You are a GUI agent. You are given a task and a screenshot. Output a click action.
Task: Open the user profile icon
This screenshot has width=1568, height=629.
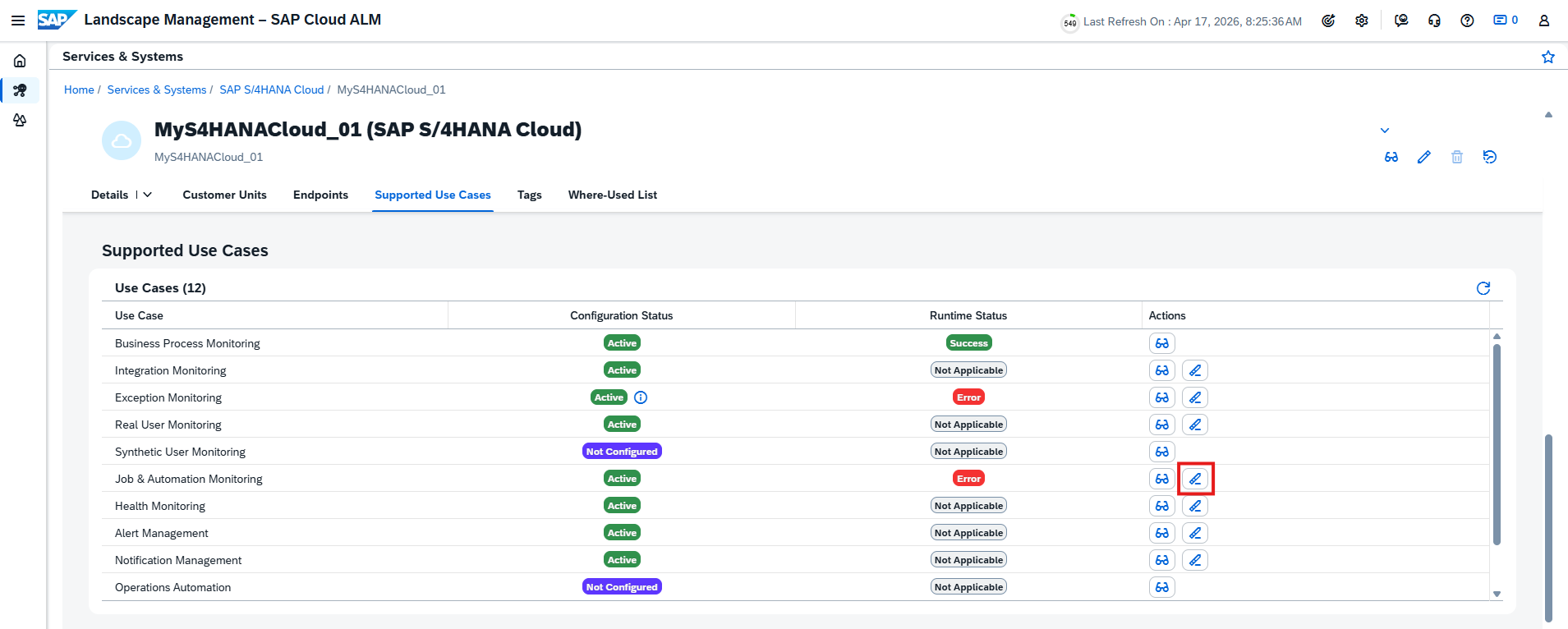pos(1543,21)
